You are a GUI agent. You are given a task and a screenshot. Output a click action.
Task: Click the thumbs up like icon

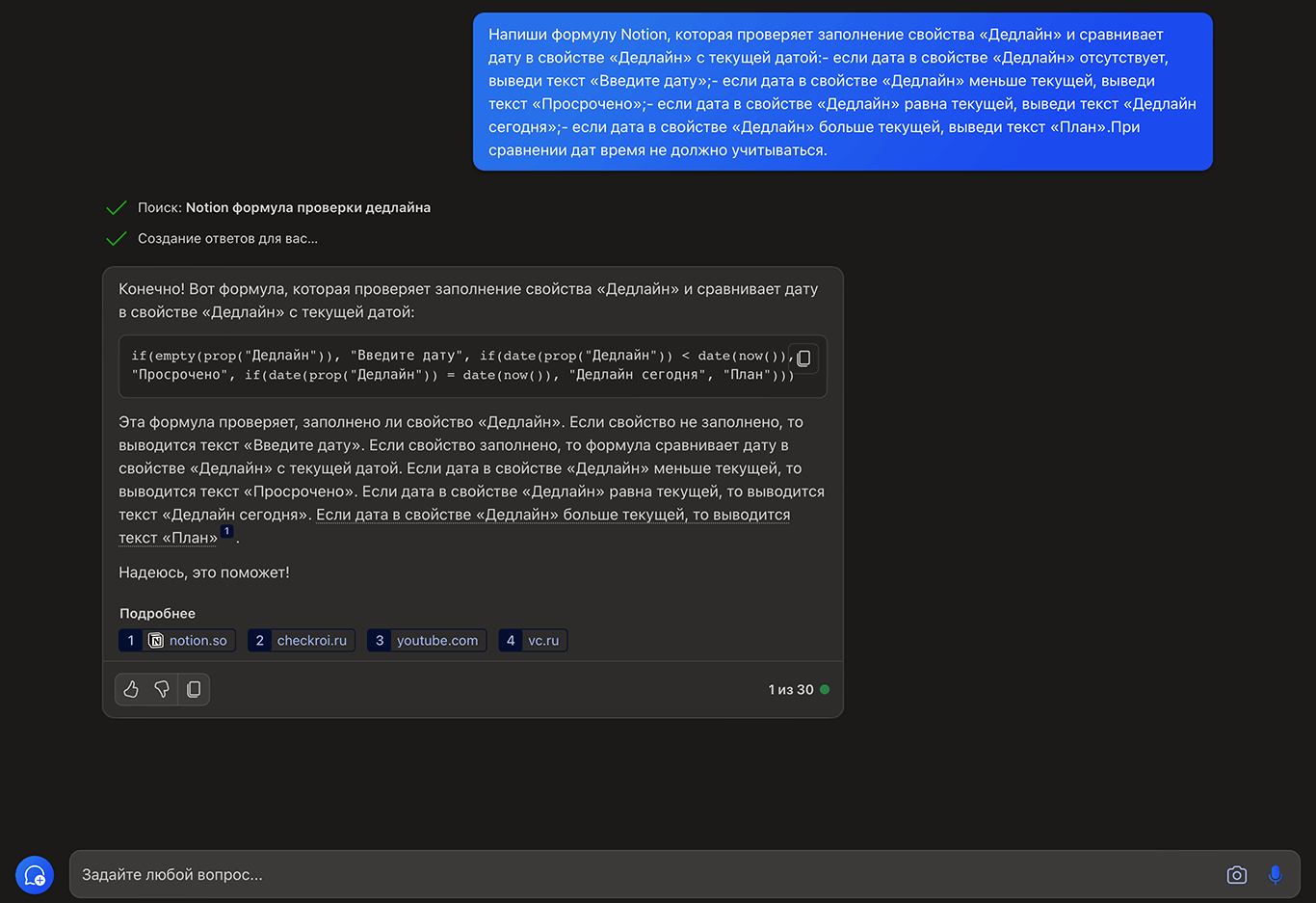click(x=131, y=689)
